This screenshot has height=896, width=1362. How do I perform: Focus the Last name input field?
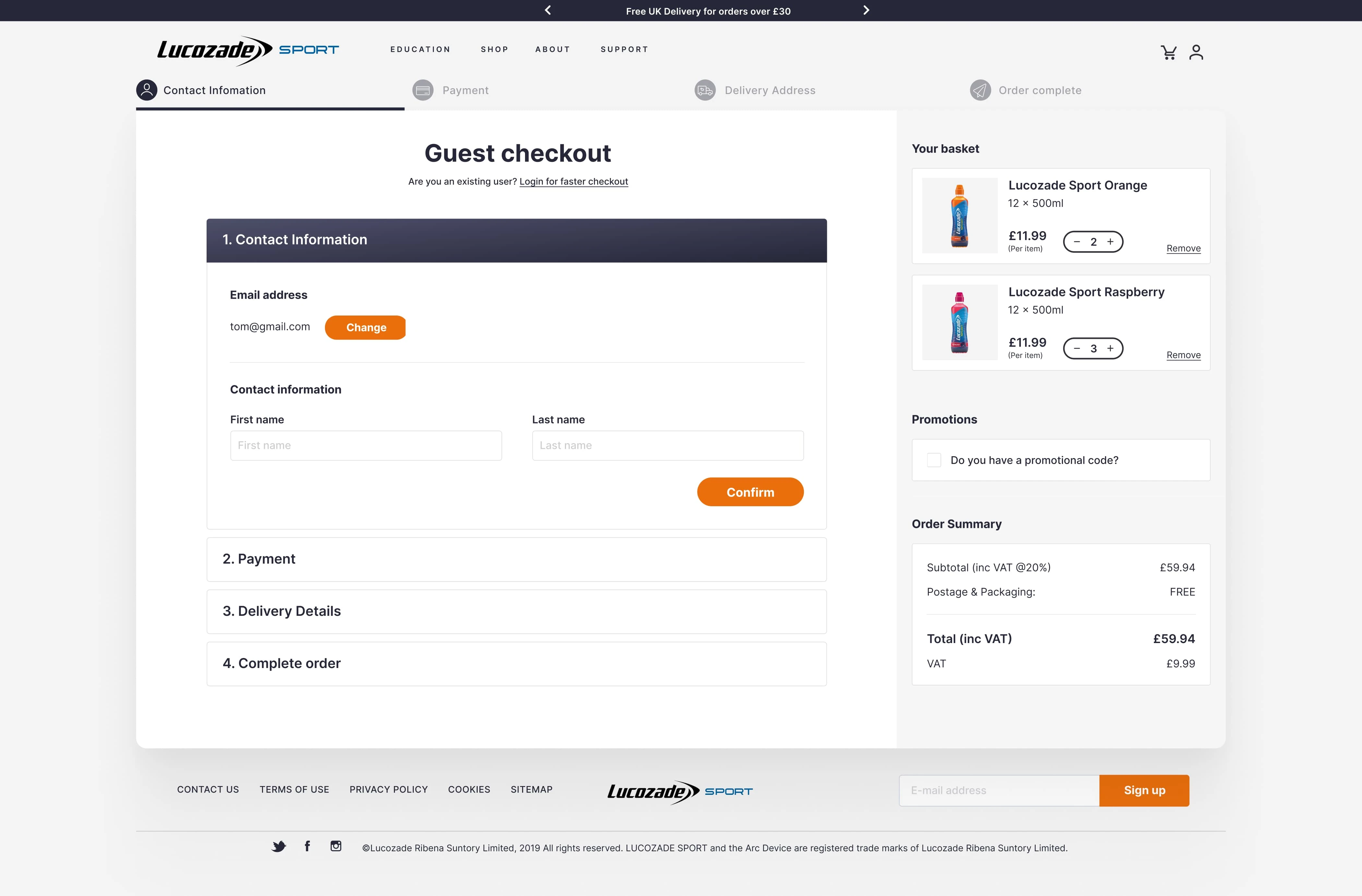(668, 446)
